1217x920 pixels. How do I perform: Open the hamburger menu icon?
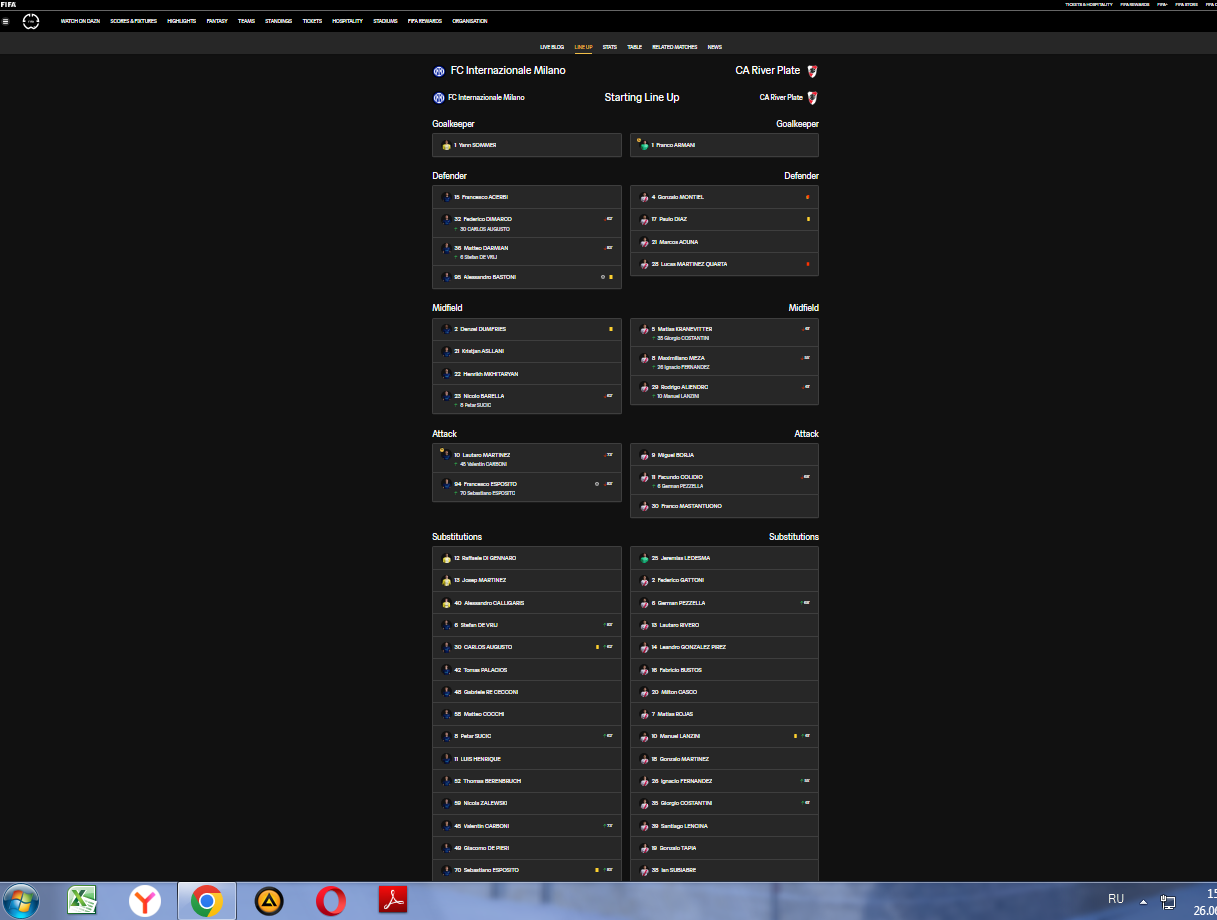[x=5, y=20]
